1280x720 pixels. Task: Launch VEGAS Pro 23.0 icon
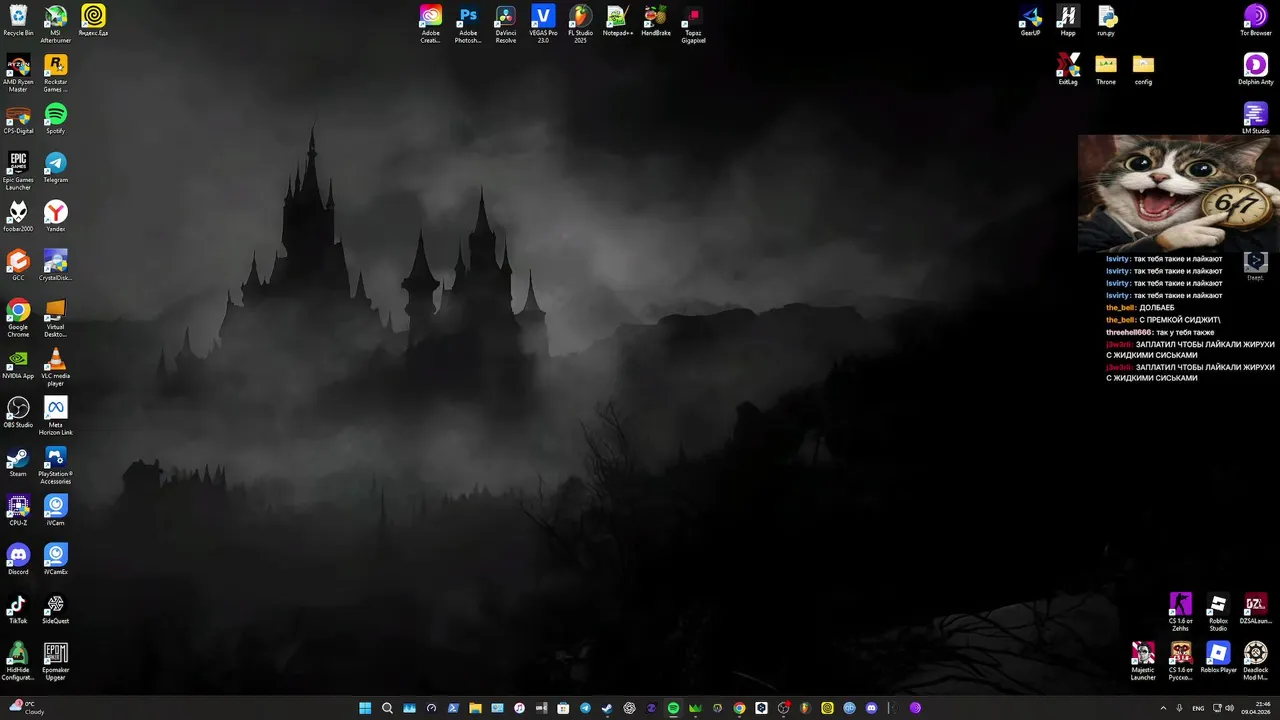pyautogui.click(x=543, y=24)
